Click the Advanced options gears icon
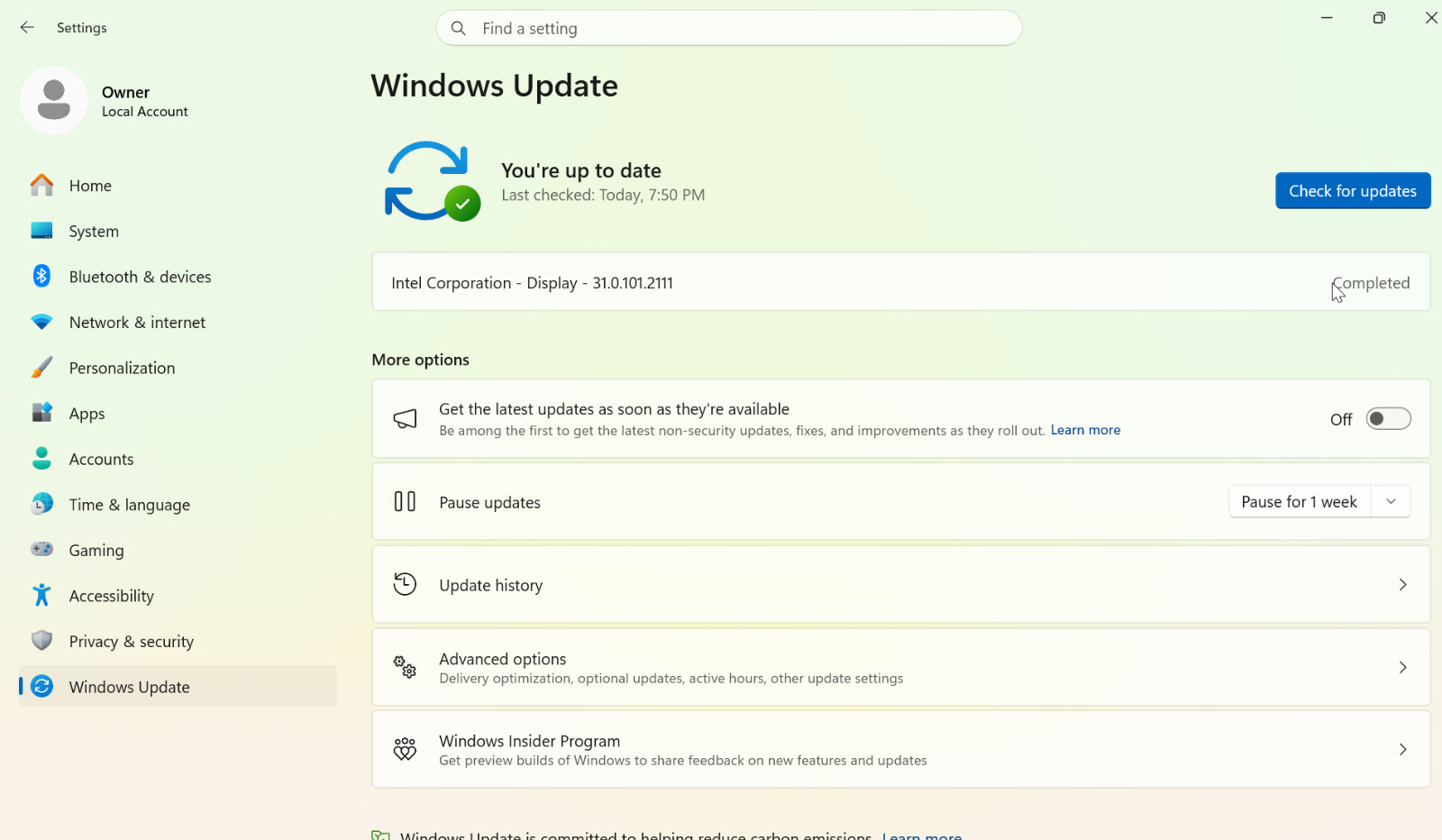The image size is (1442, 840). pos(406,667)
